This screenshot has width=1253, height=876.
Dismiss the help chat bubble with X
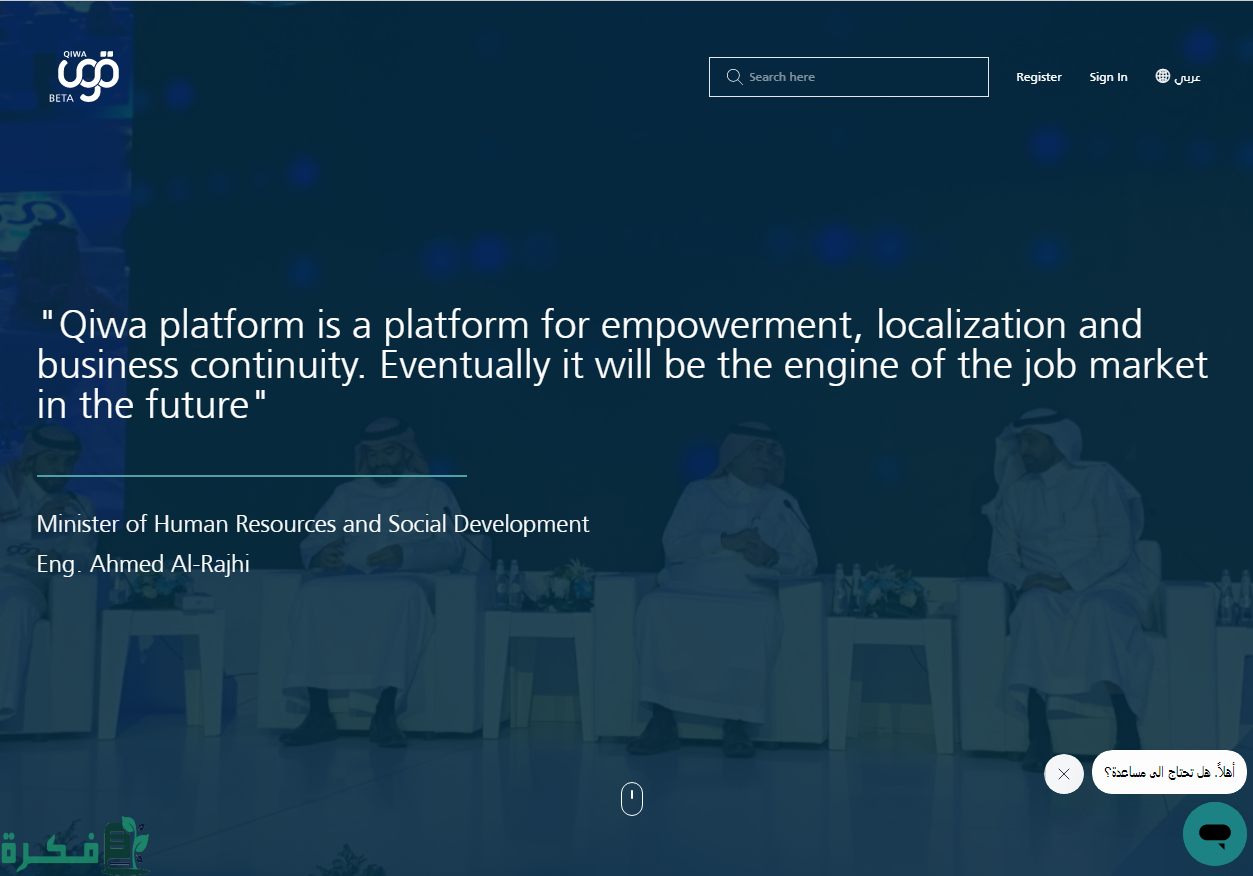1064,774
